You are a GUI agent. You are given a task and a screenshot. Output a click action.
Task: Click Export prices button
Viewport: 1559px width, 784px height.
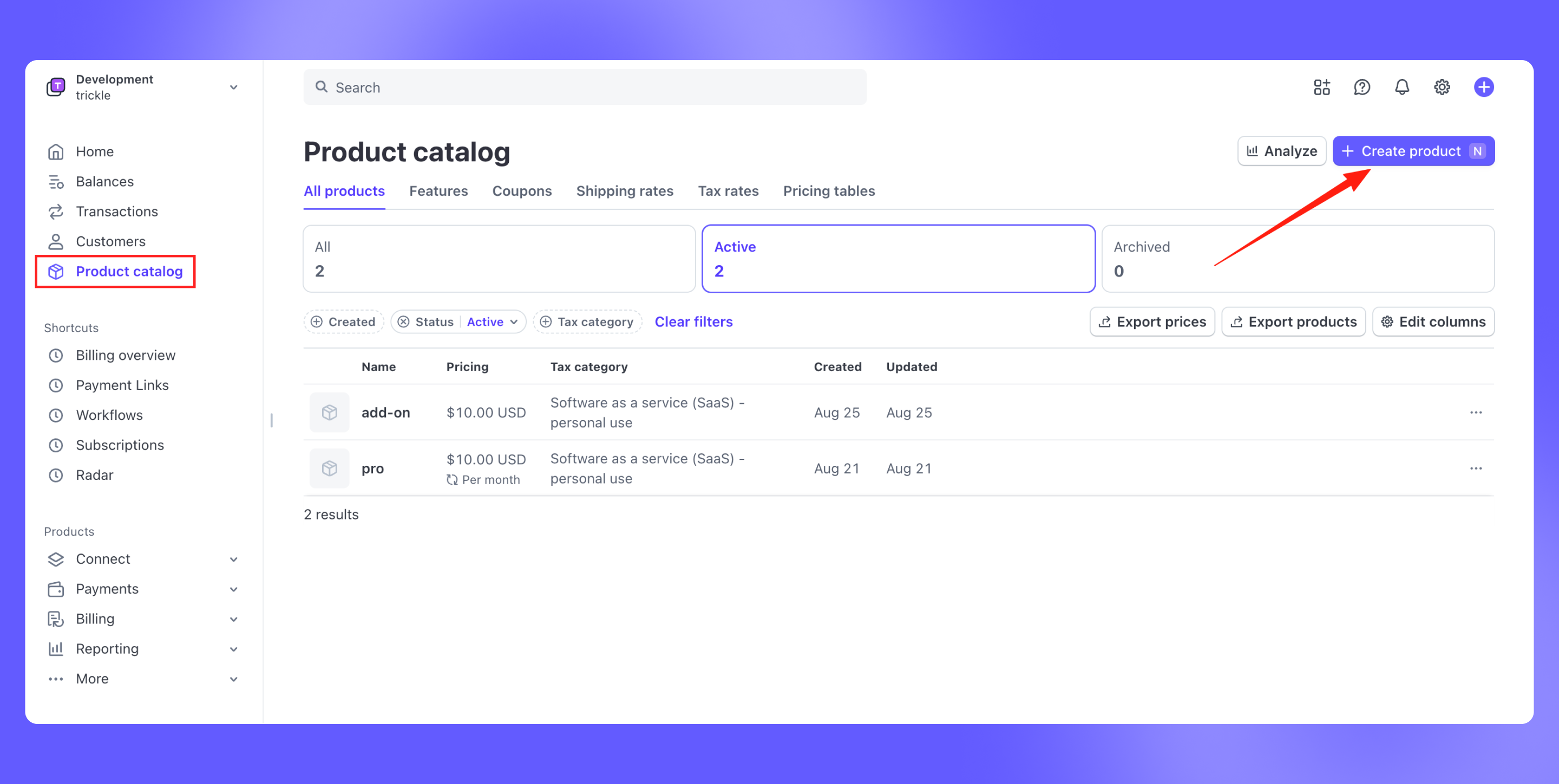point(1152,322)
